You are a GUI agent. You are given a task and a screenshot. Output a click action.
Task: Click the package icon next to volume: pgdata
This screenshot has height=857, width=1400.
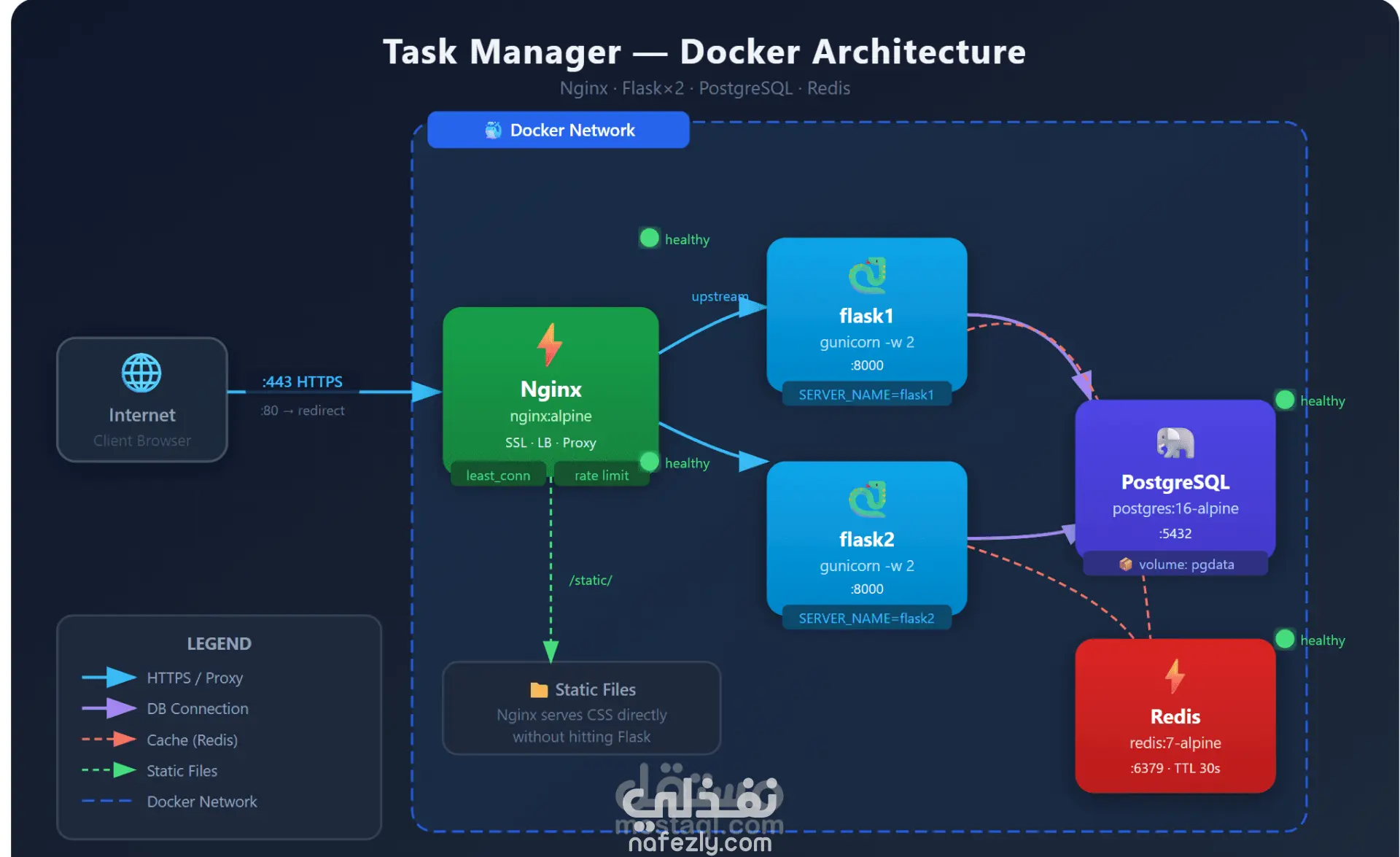[x=1126, y=565]
